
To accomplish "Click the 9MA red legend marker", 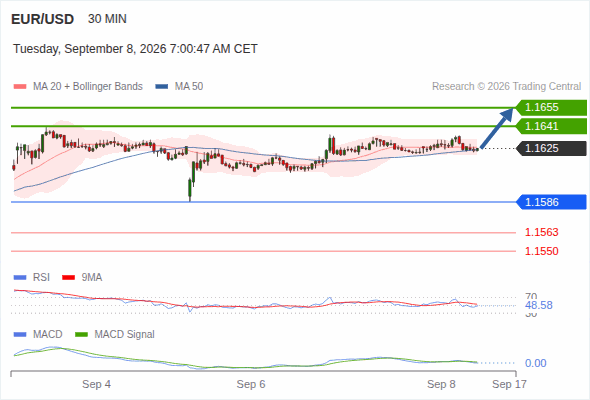I will [68, 278].
